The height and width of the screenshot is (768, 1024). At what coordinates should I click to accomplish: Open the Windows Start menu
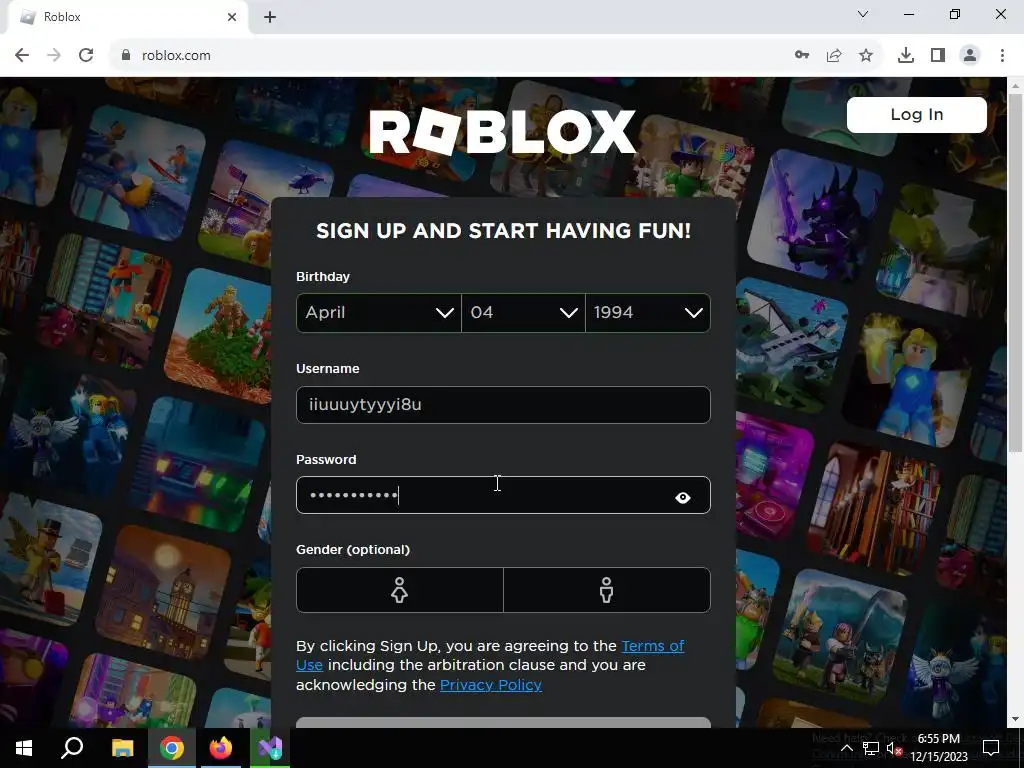pos(24,748)
